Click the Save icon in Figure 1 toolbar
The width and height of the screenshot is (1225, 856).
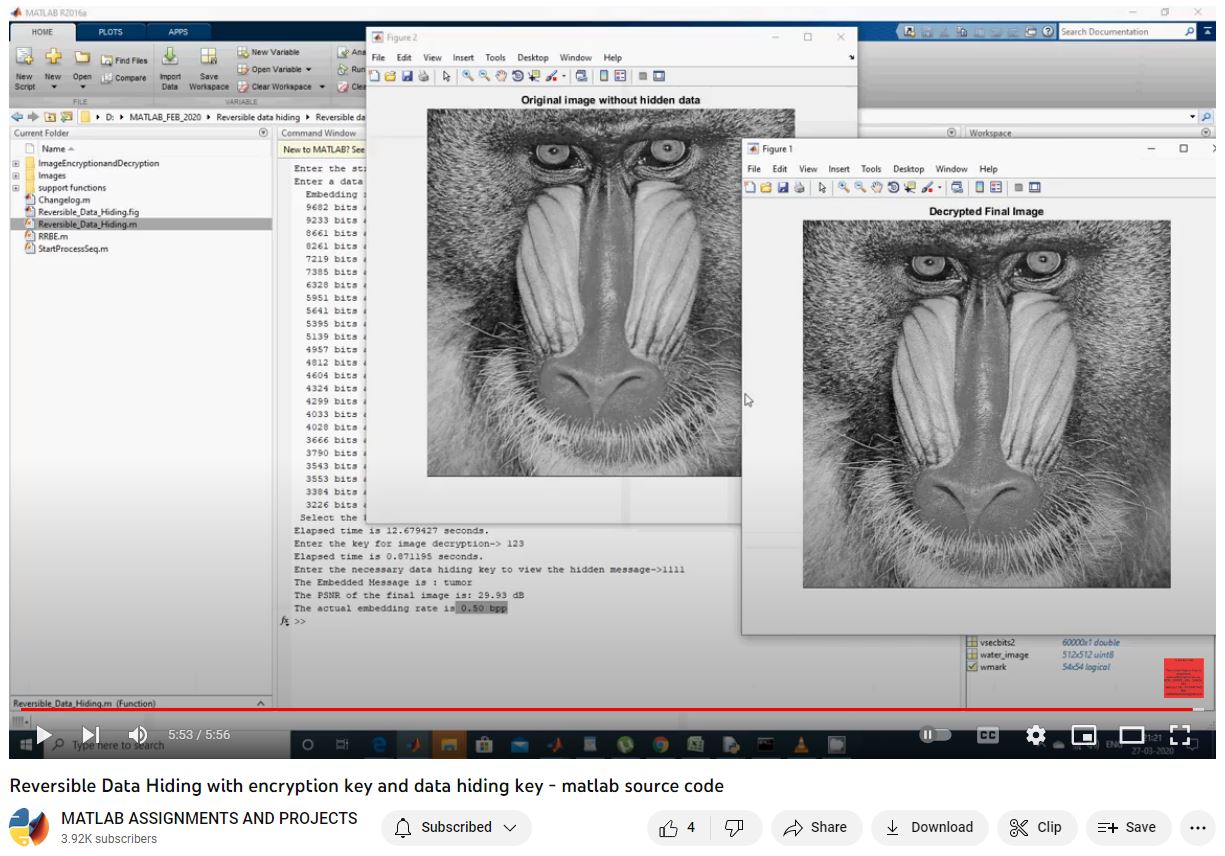(x=783, y=187)
